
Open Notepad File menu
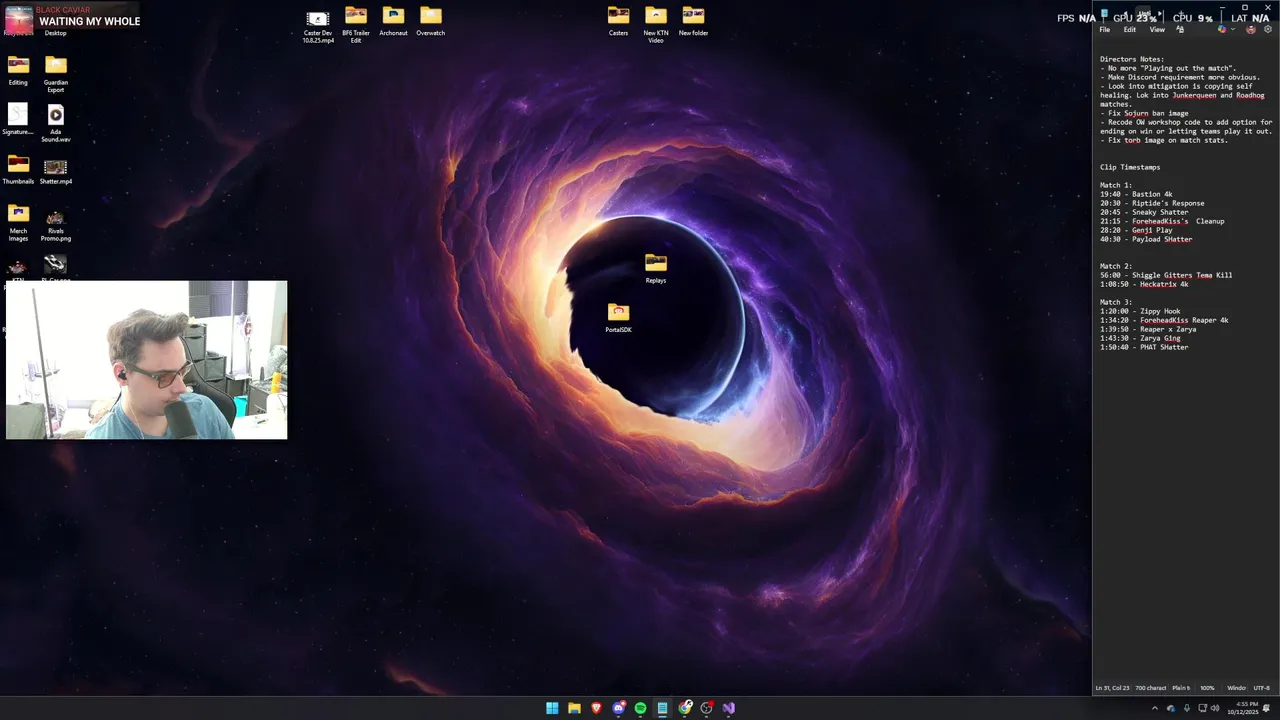1105,30
